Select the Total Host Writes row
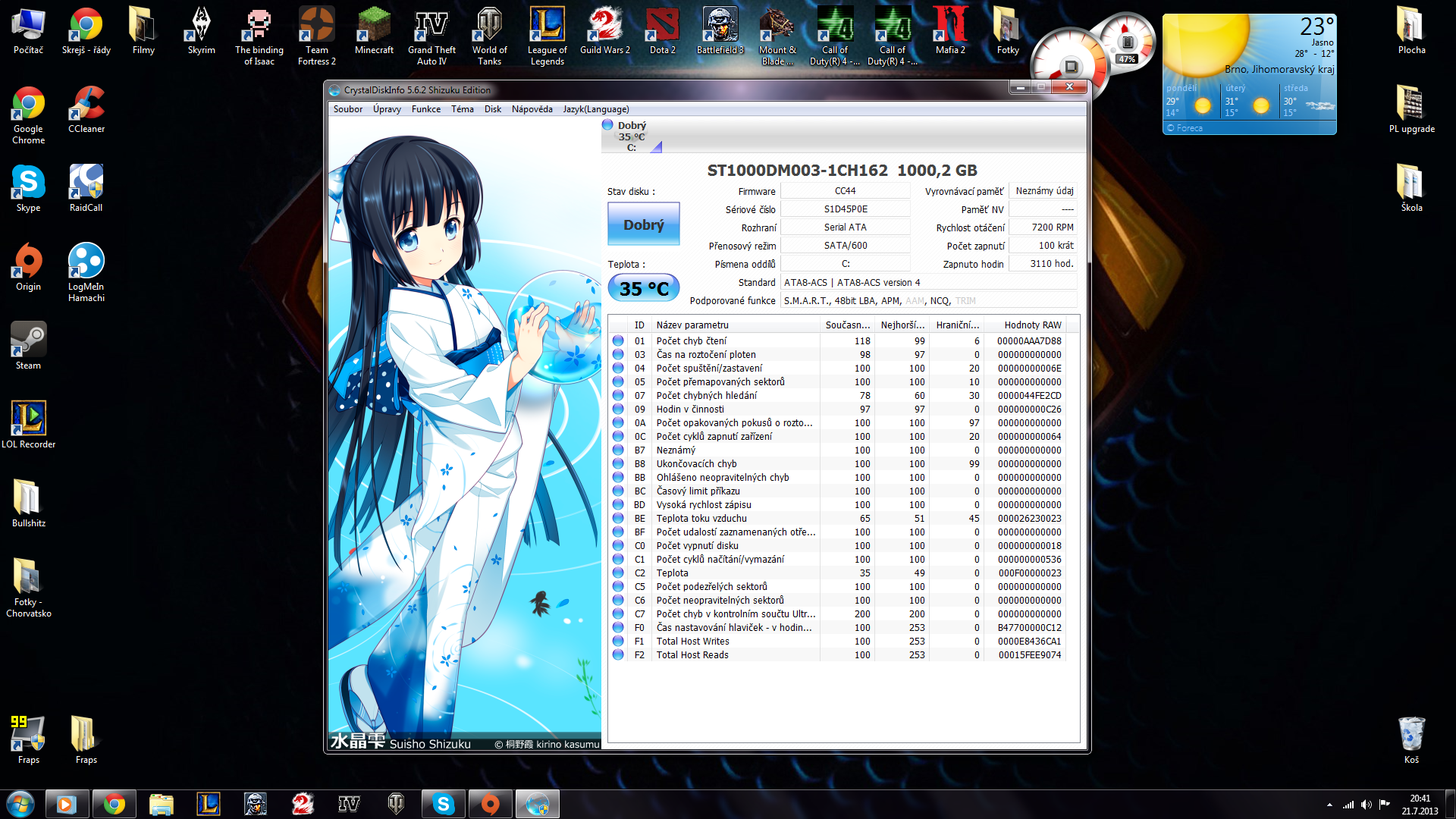 tap(838, 642)
